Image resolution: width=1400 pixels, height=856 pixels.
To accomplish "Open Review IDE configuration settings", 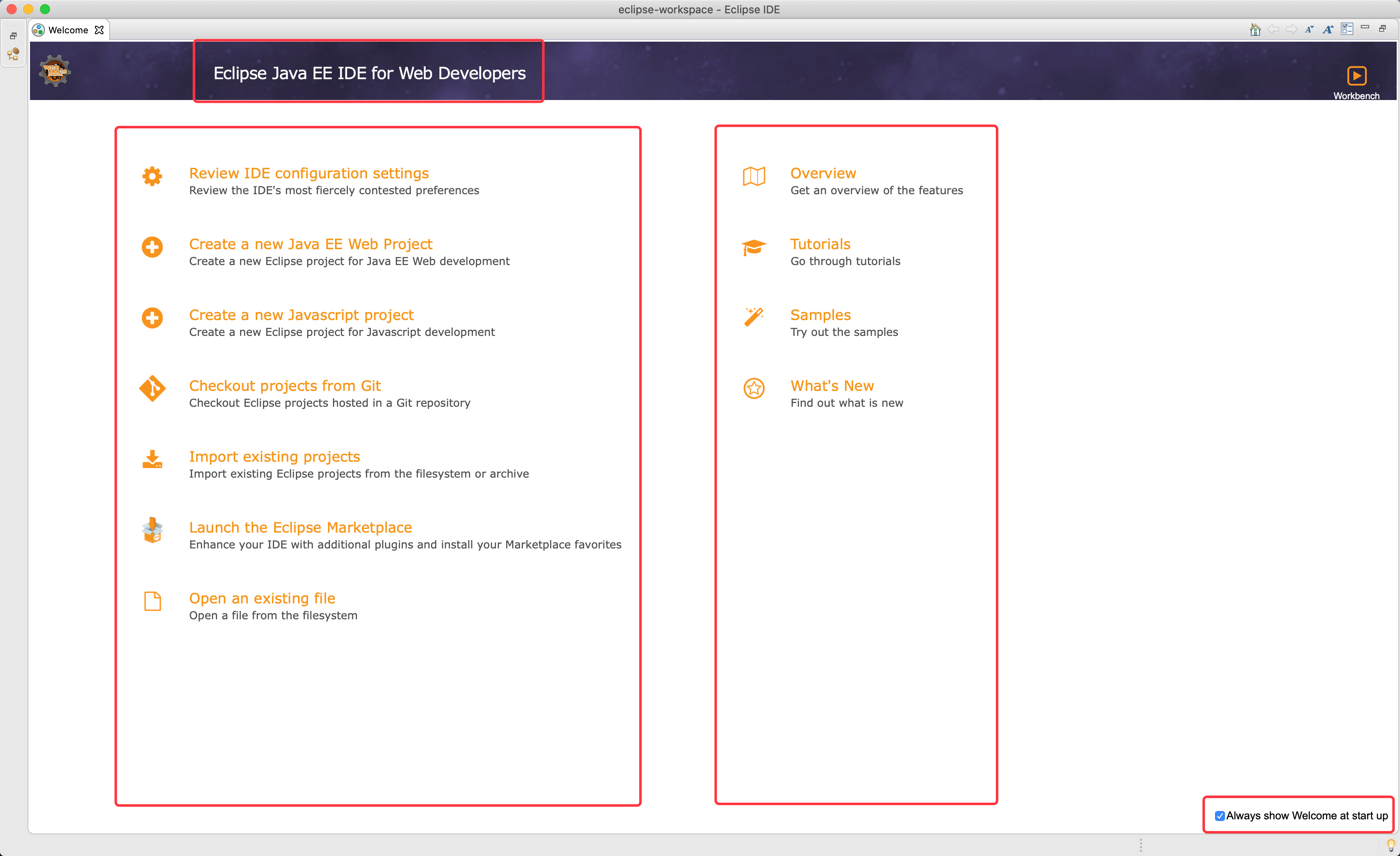I will (309, 173).
